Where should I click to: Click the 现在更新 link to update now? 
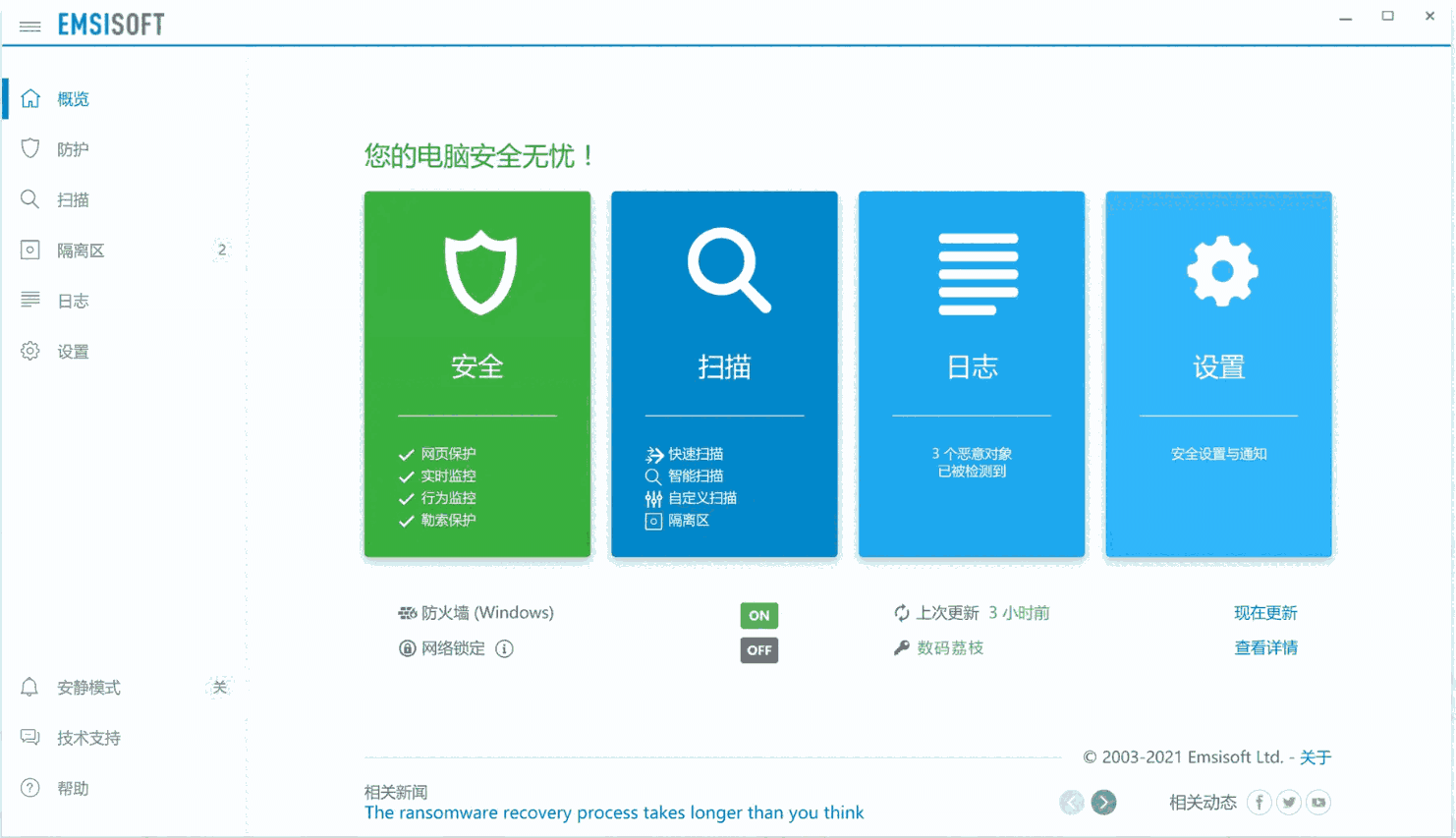point(1265,612)
